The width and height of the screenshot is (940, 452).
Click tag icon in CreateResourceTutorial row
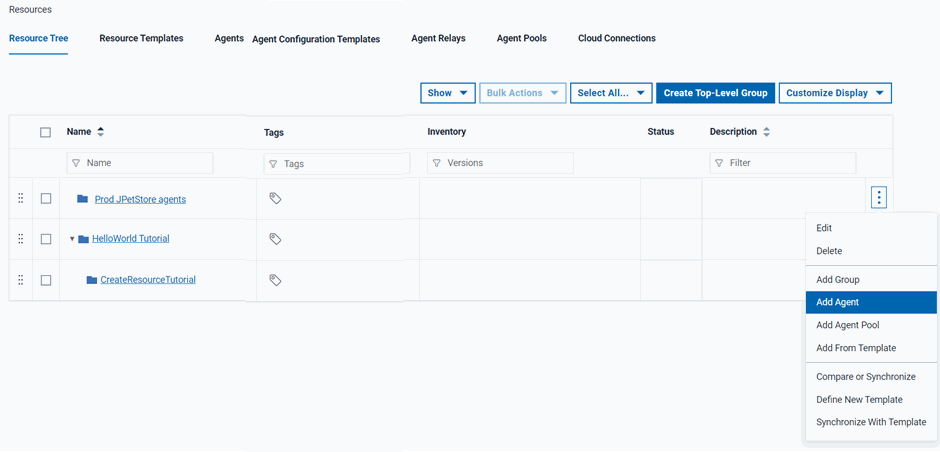(275, 280)
